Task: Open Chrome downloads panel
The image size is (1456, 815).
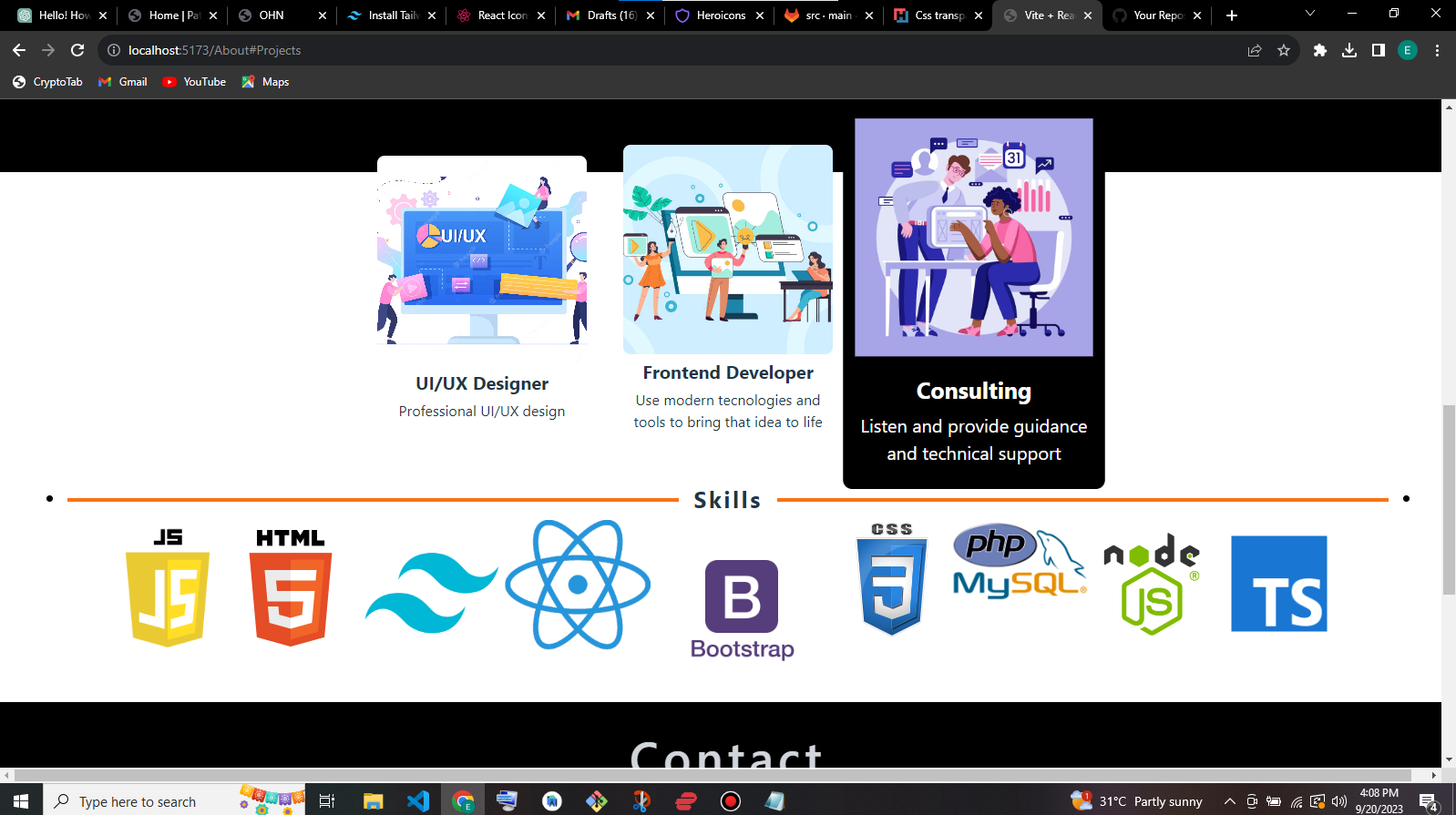Action: 1349,50
